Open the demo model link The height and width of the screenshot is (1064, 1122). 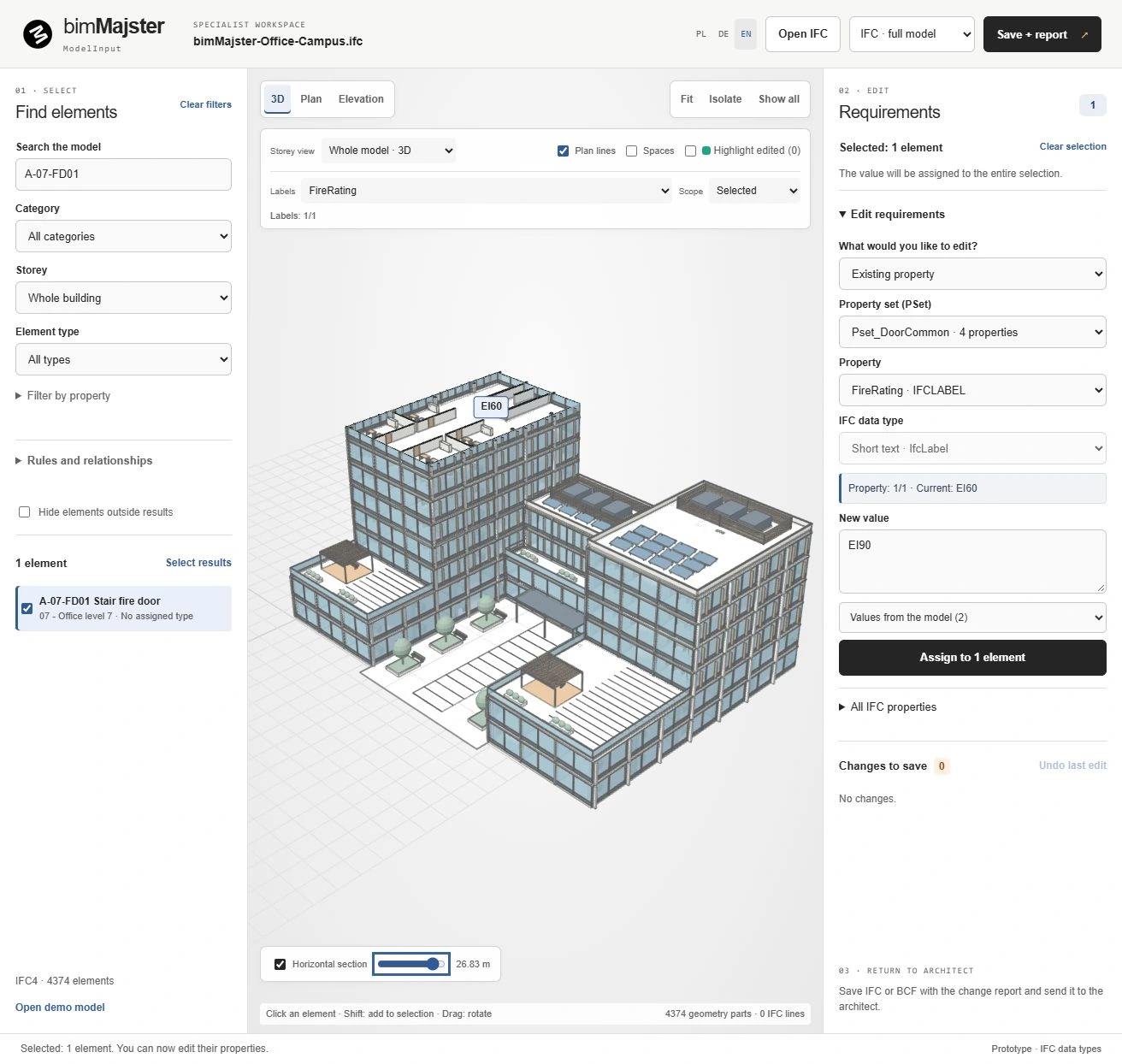60,1008
